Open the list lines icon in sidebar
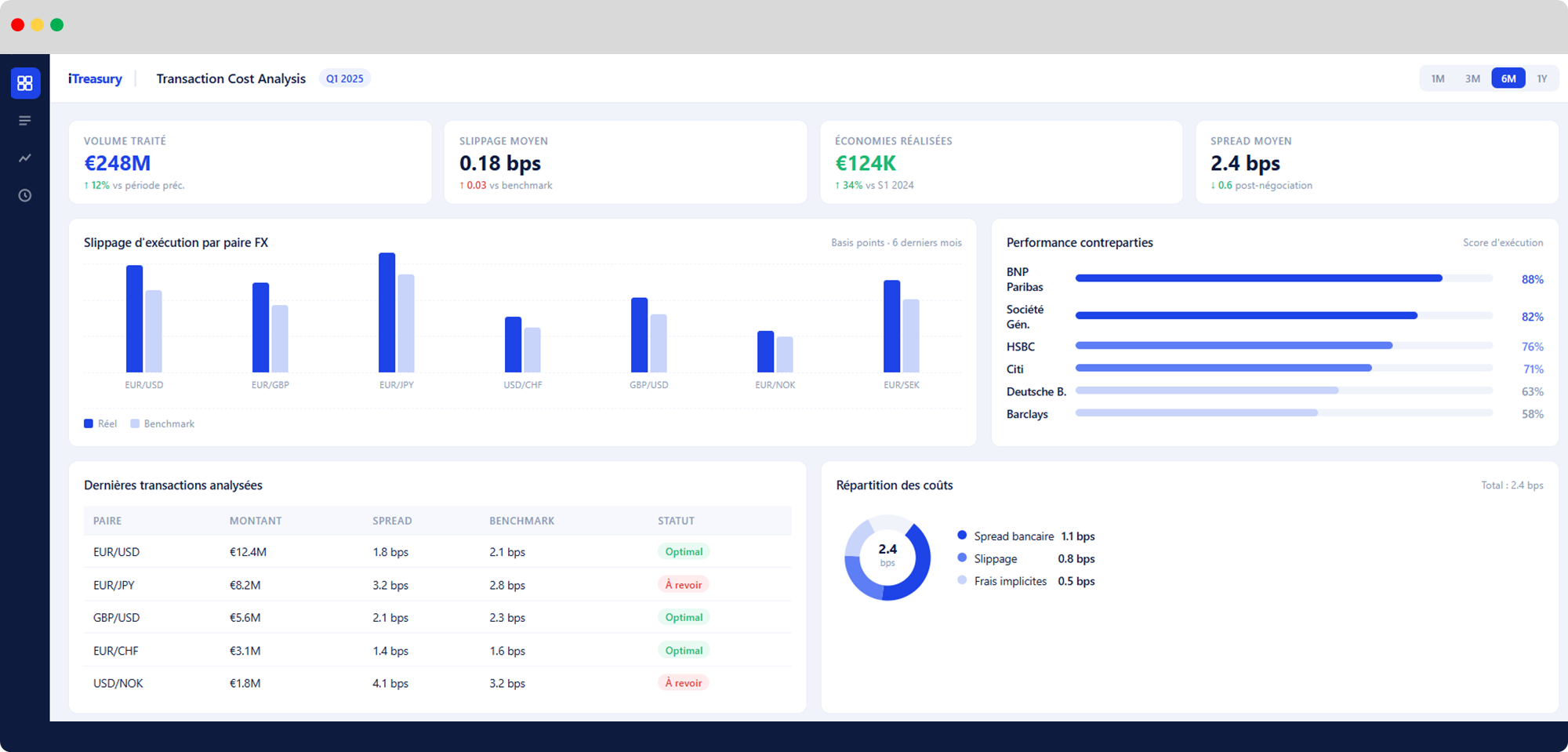Viewport: 1568px width, 752px height. coord(25,121)
